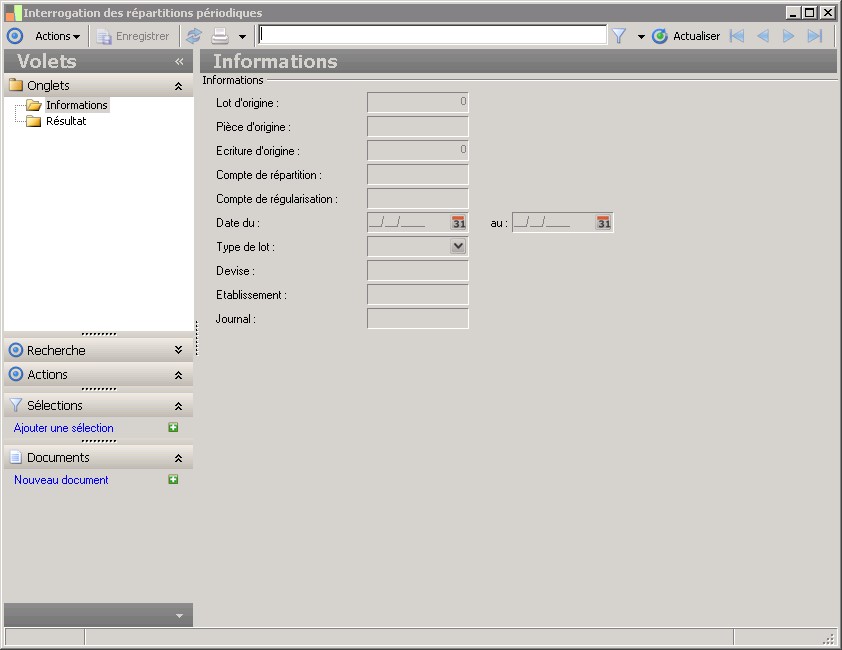This screenshot has height=650, width=842.
Task: Click the refresh arrows toolbar icon
Action: [x=193, y=36]
